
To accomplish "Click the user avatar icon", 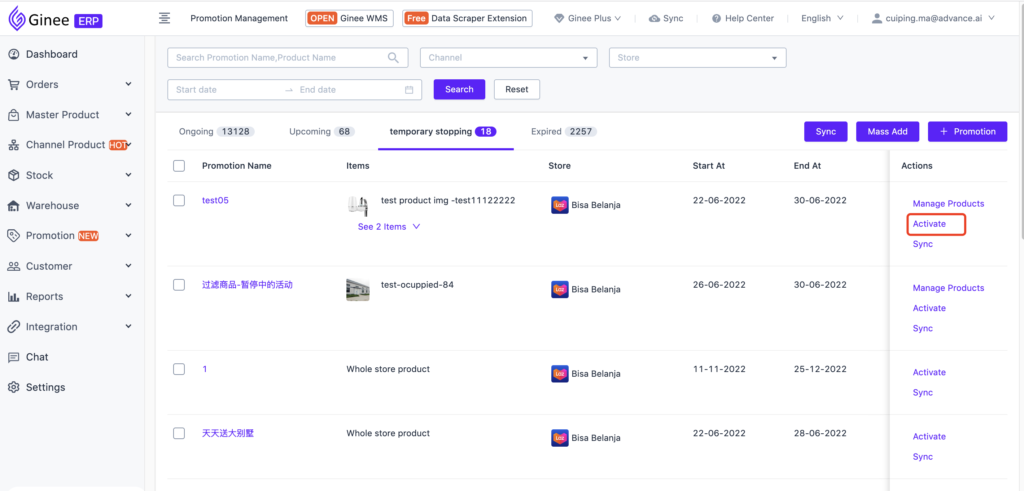I will [877, 18].
